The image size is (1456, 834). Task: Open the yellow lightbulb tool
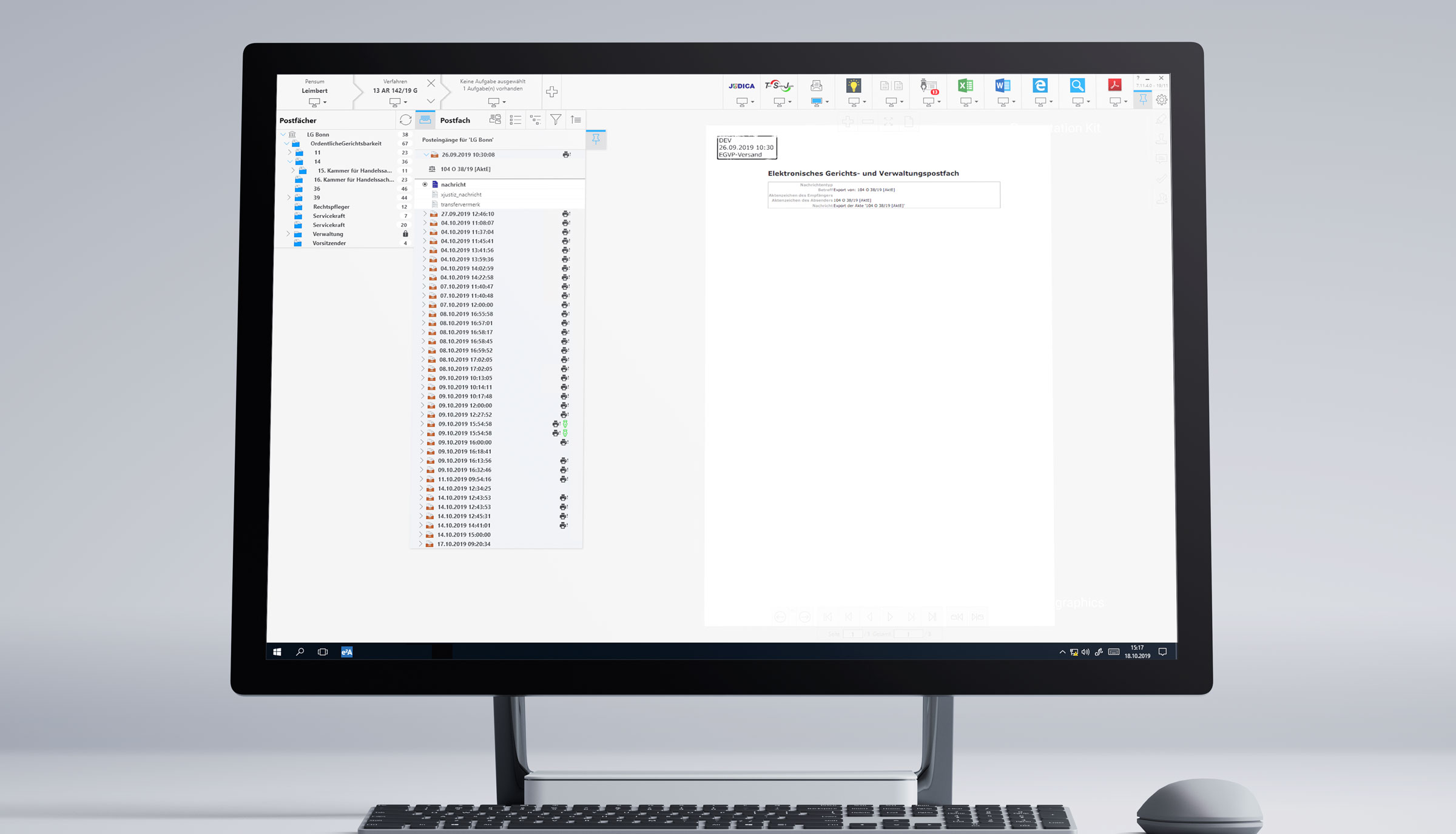pyautogui.click(x=854, y=86)
